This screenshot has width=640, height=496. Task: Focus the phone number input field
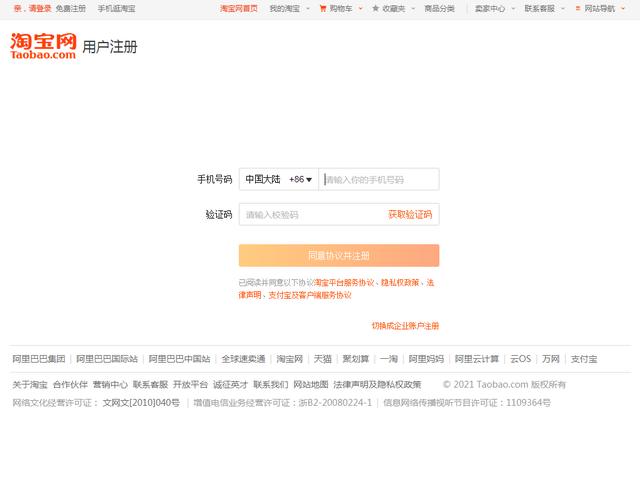point(378,180)
